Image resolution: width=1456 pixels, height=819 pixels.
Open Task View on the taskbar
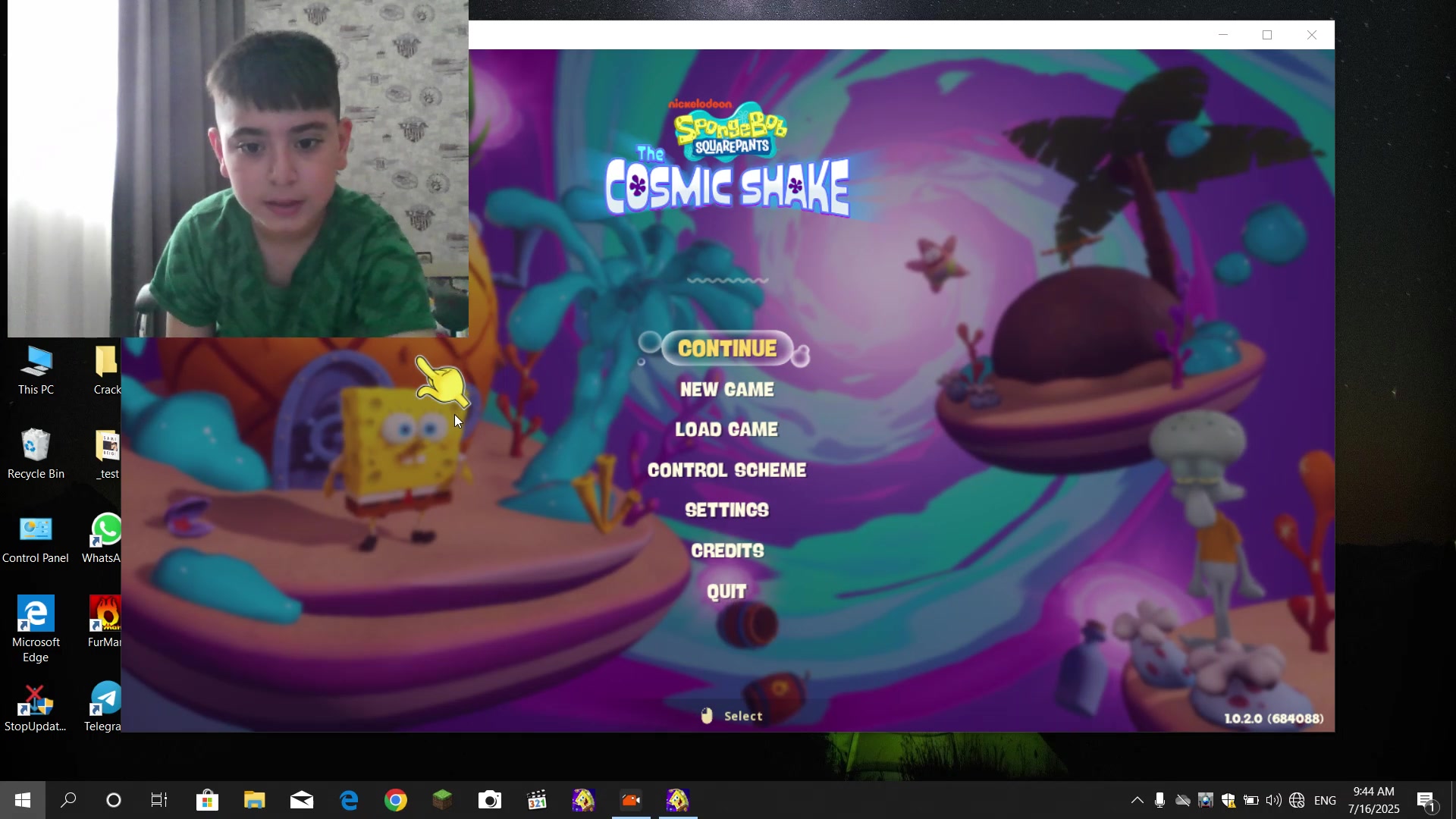tap(159, 800)
